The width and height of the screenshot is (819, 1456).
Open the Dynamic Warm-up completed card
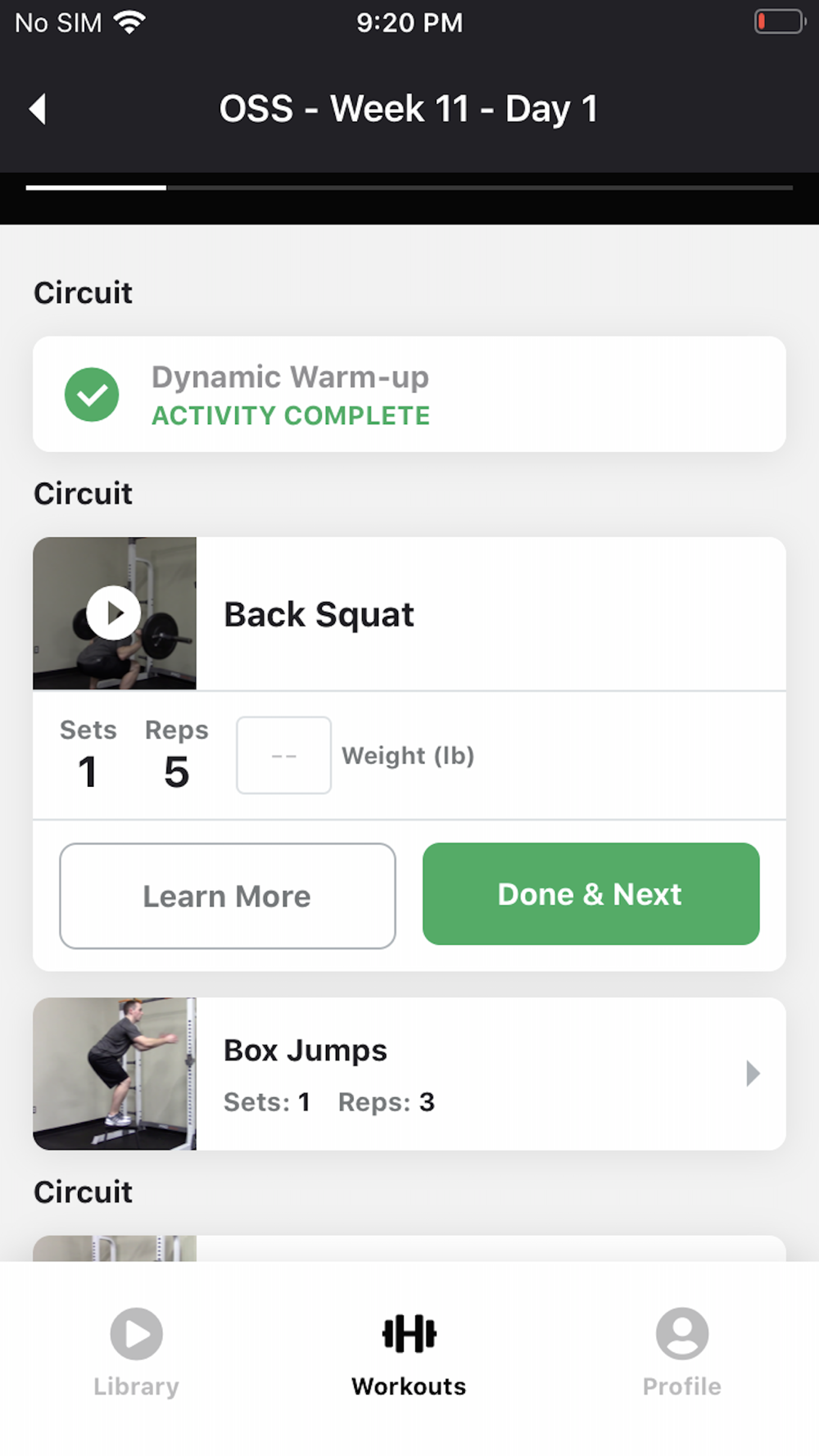(x=409, y=394)
